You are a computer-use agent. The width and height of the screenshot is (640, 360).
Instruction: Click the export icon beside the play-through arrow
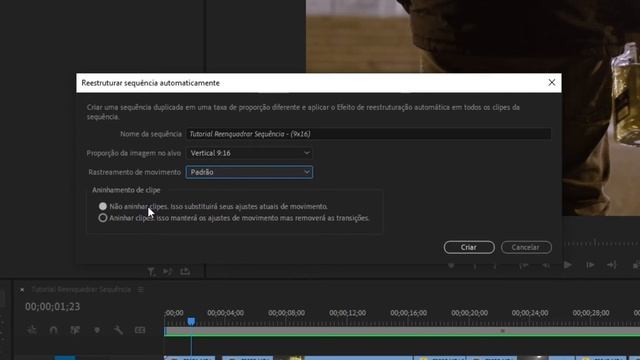[185, 272]
